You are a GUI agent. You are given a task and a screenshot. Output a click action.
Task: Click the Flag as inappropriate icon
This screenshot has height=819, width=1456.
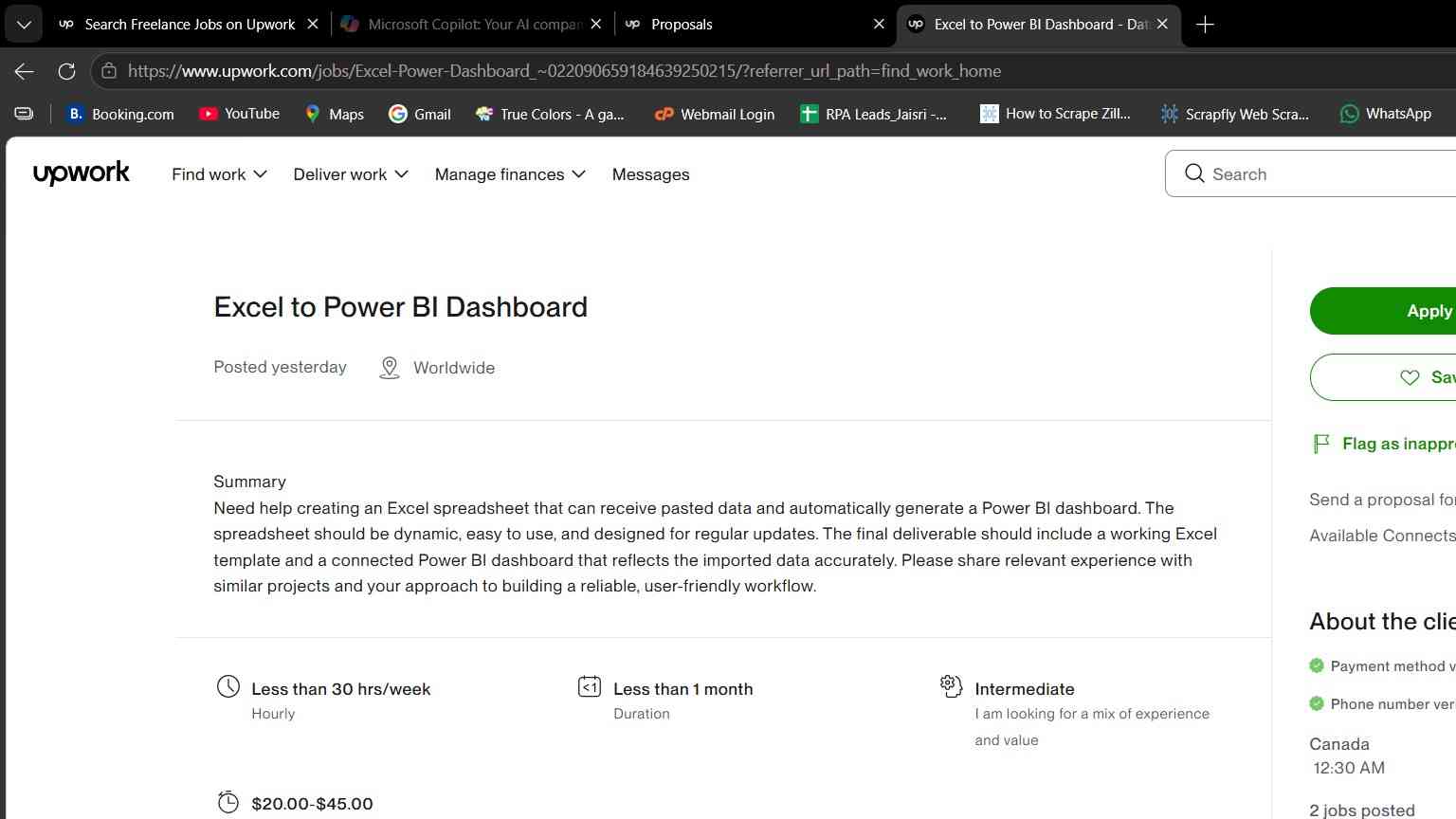(1320, 444)
